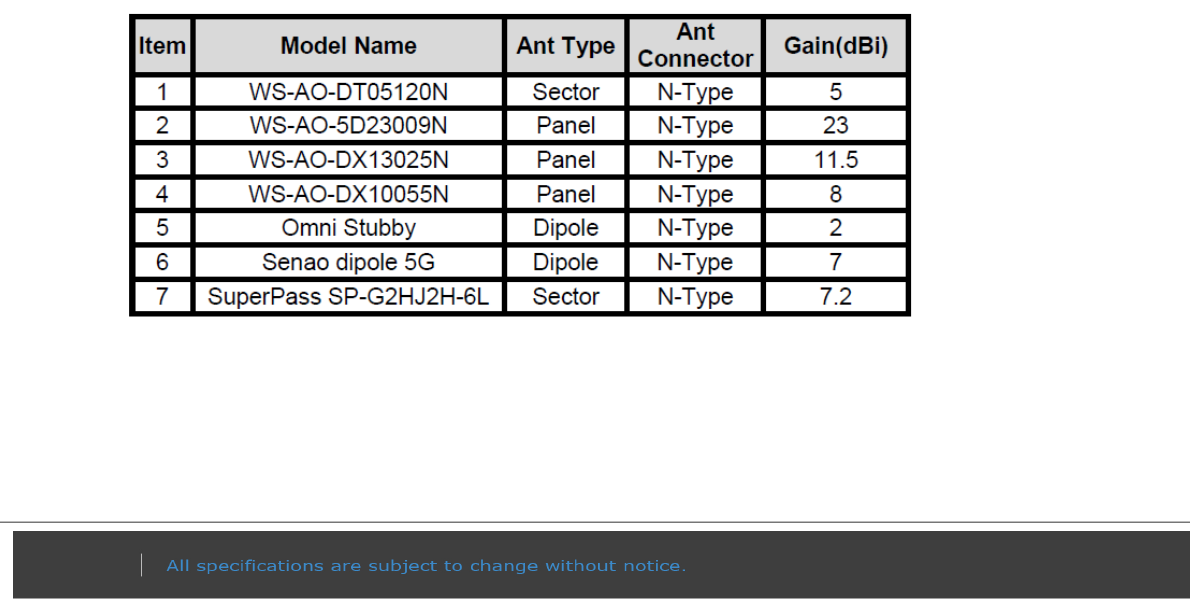Click Sector ant type in row 1
The width and height of the screenshot is (1190, 600).
click(565, 92)
